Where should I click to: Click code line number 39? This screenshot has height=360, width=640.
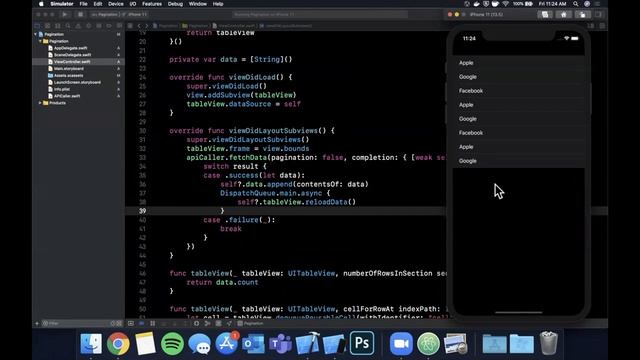(x=142, y=211)
